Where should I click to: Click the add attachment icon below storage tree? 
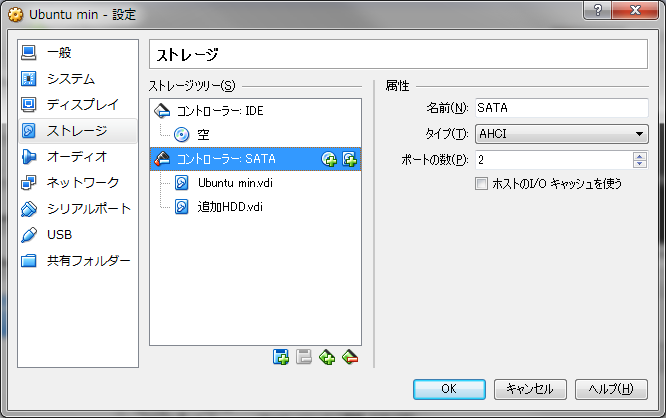(x=327, y=357)
